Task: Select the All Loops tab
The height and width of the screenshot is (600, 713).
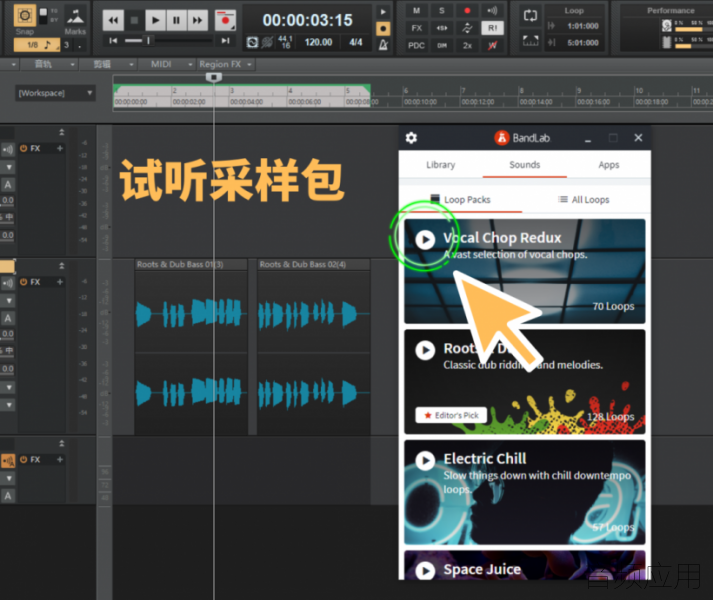Action: [584, 200]
